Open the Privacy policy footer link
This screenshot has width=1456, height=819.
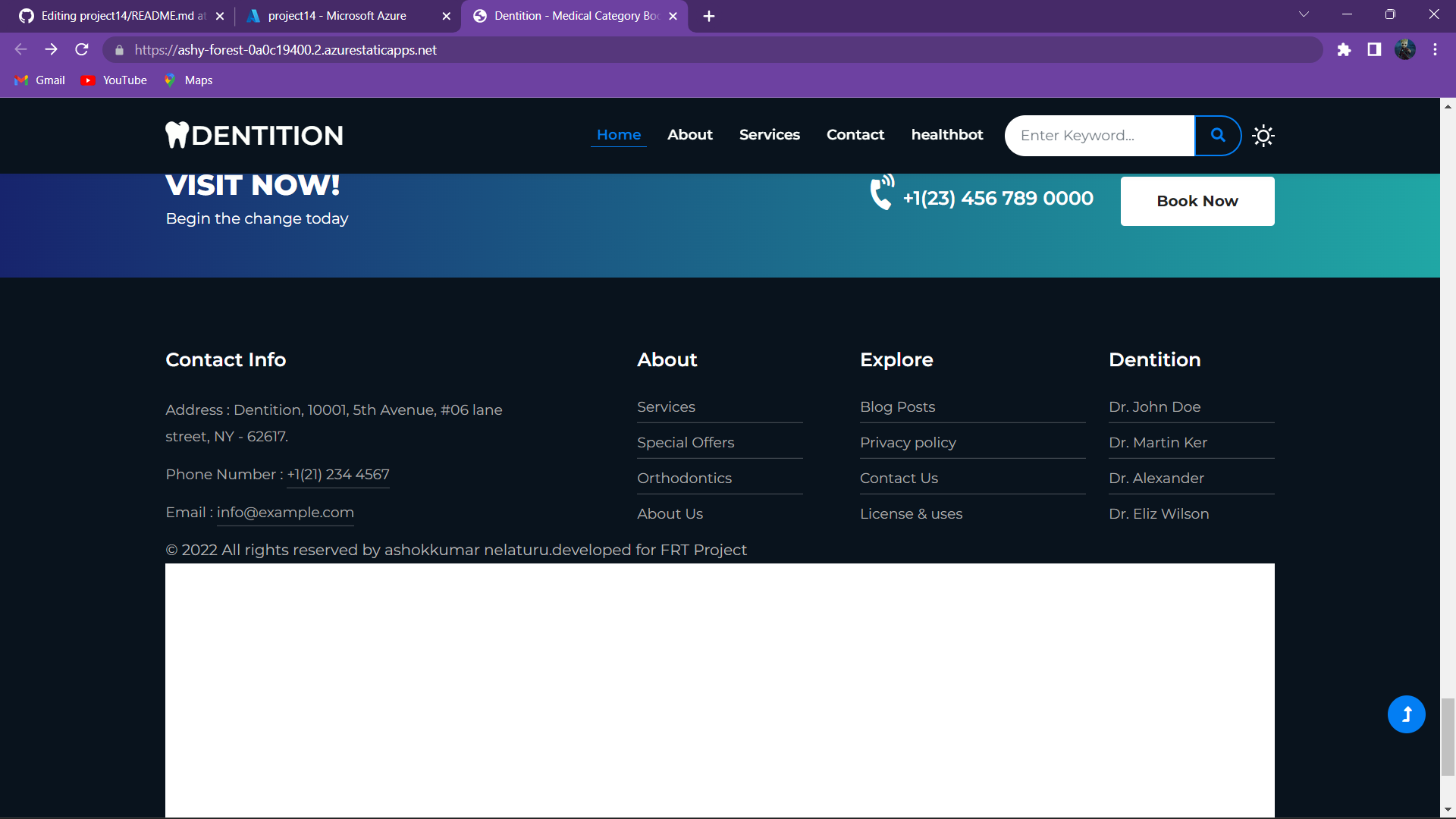point(908,442)
